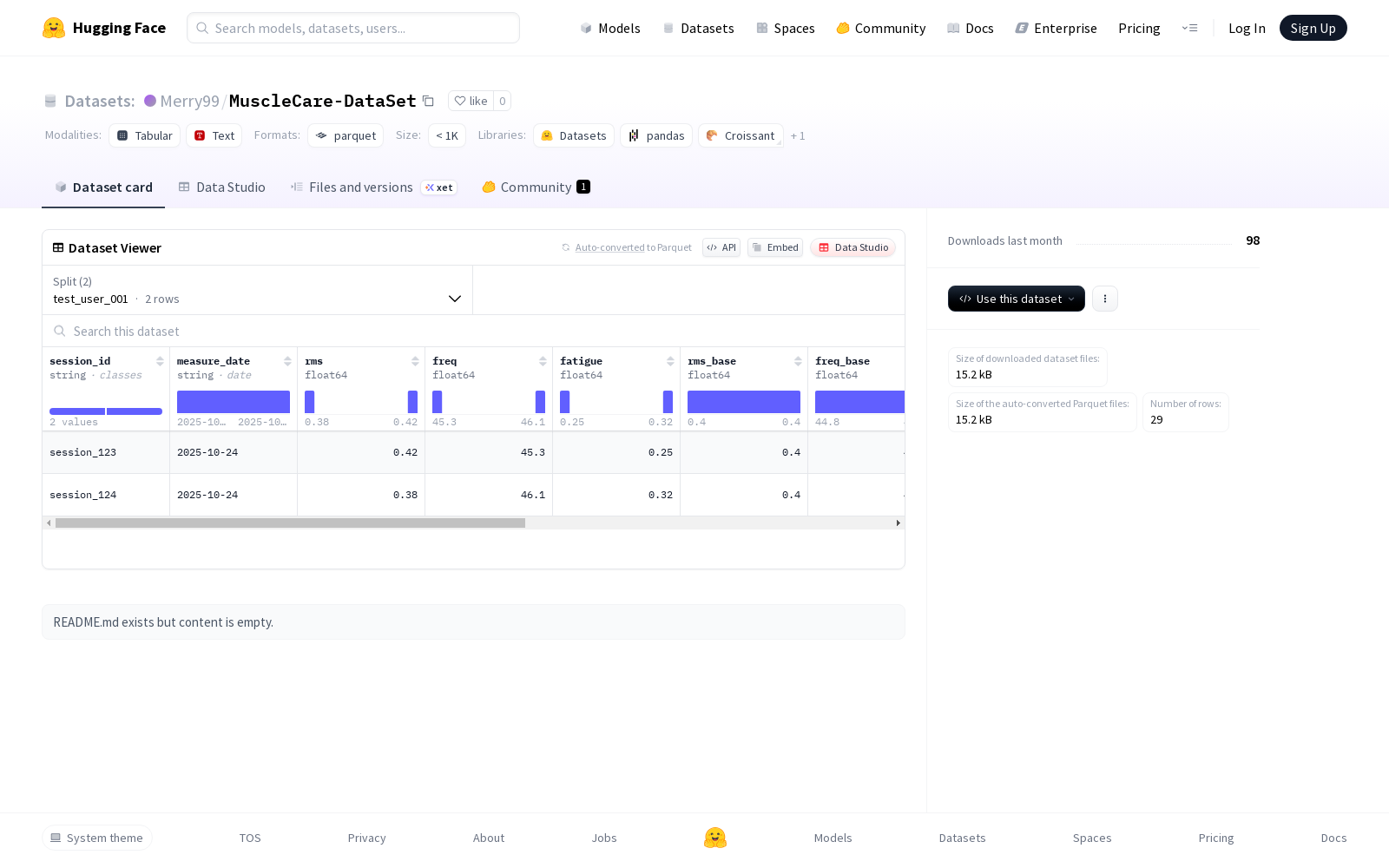Image resolution: width=1389 pixels, height=868 pixels.
Task: Click the fatigue histogram chart
Action: (x=616, y=402)
